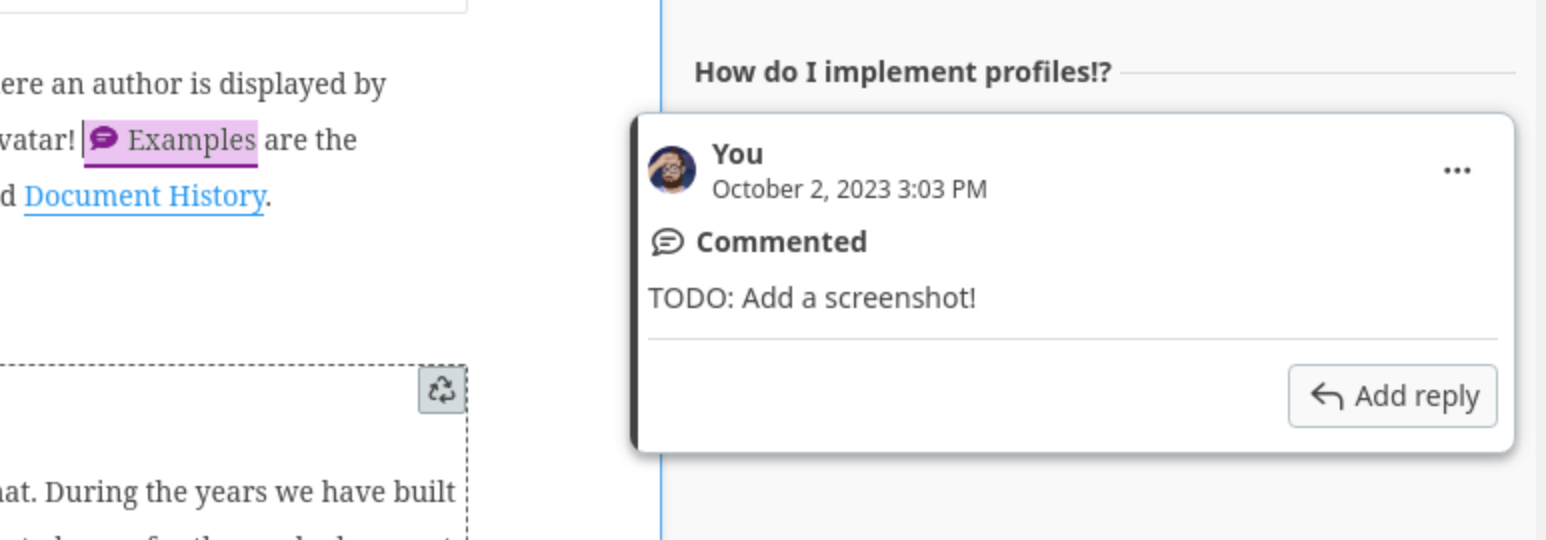Open the Document History link
The width and height of the screenshot is (1546, 540).
[x=143, y=196]
